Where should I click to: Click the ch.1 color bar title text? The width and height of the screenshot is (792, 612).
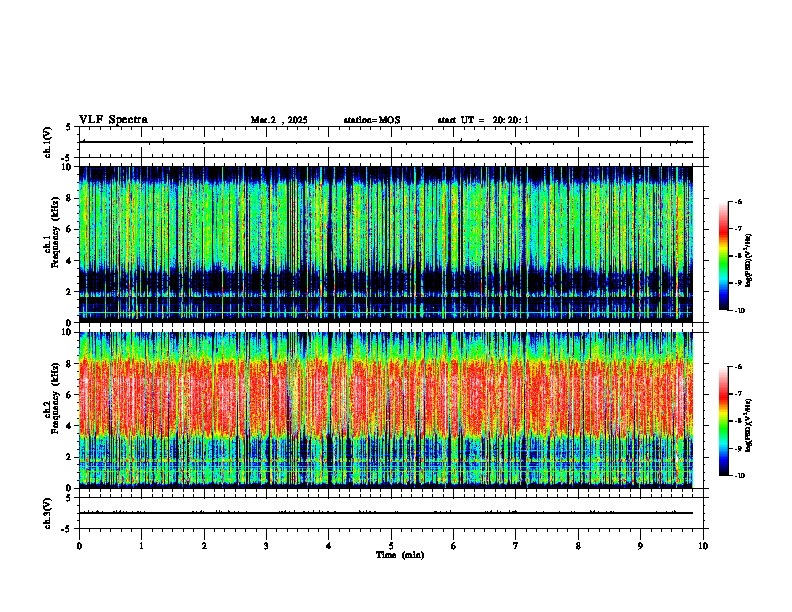point(748,261)
